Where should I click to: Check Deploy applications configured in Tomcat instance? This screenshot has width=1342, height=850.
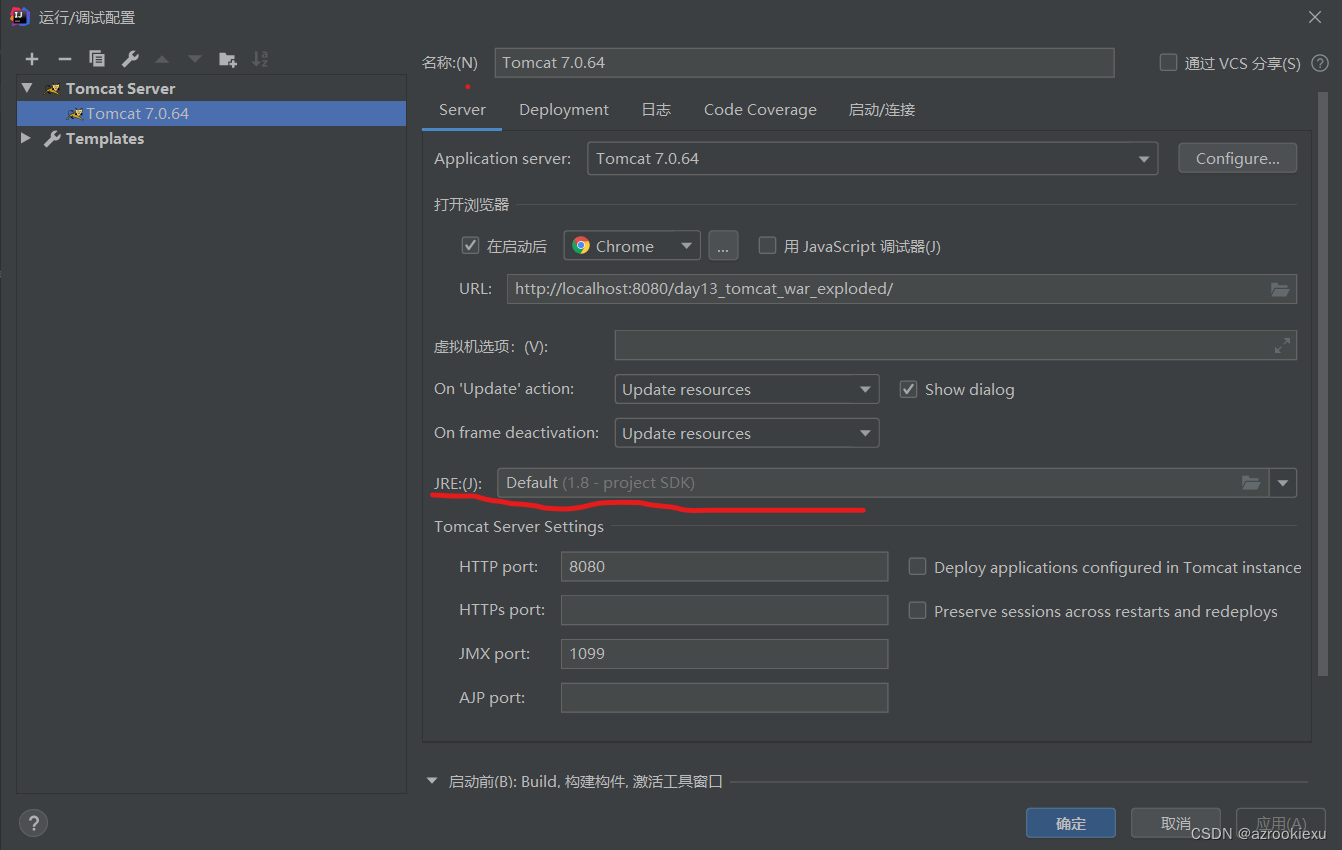click(x=917, y=567)
